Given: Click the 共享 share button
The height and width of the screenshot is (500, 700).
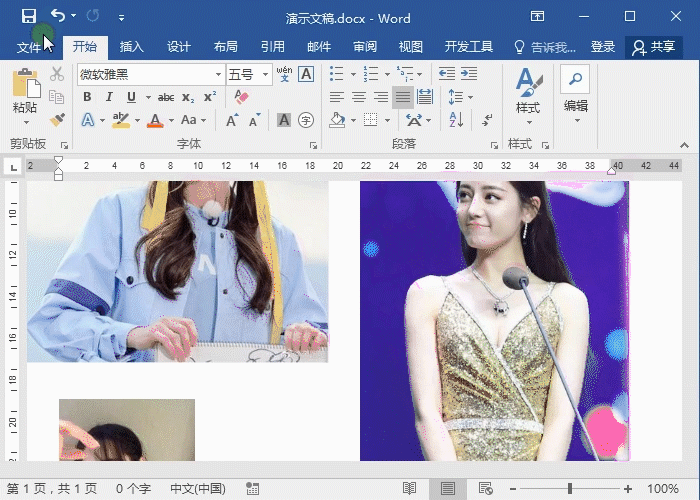Looking at the screenshot, I should 653,47.
